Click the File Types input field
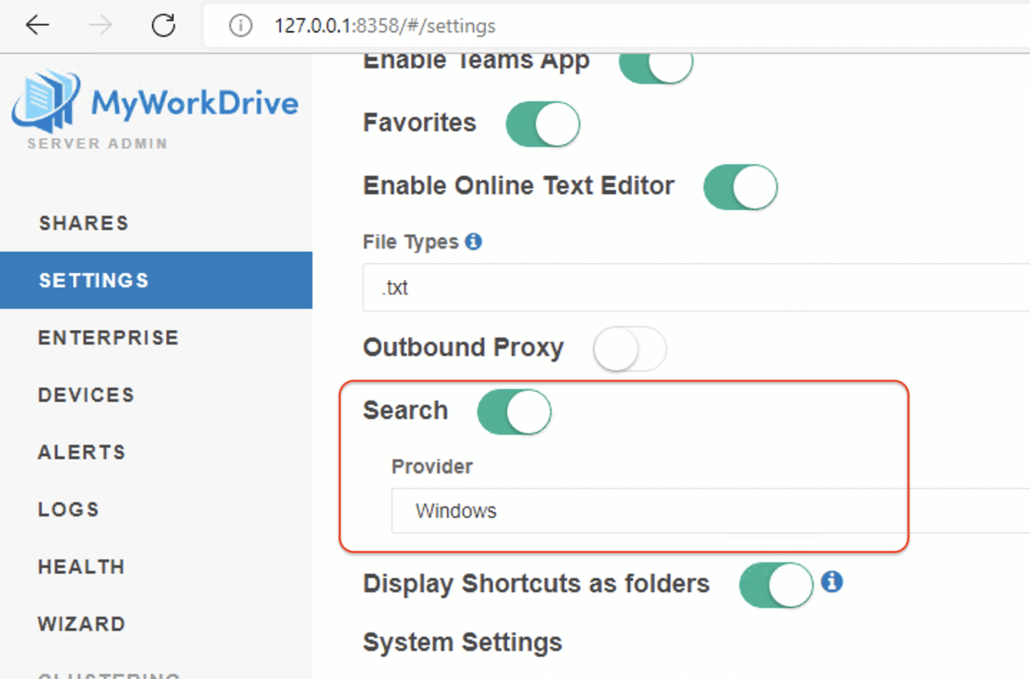Image resolution: width=1030 pixels, height=679 pixels. (690, 288)
